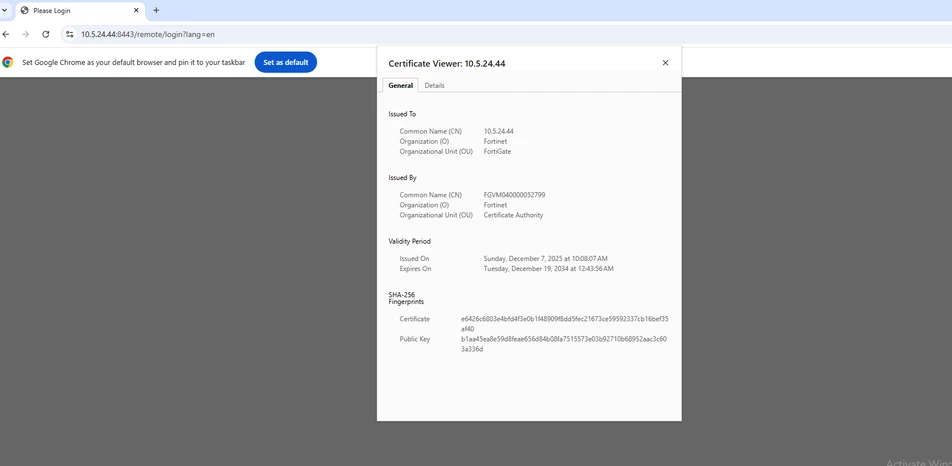The height and width of the screenshot is (466, 952).
Task: Click issuer name FGVM040000052799
Action: pyautogui.click(x=514, y=195)
